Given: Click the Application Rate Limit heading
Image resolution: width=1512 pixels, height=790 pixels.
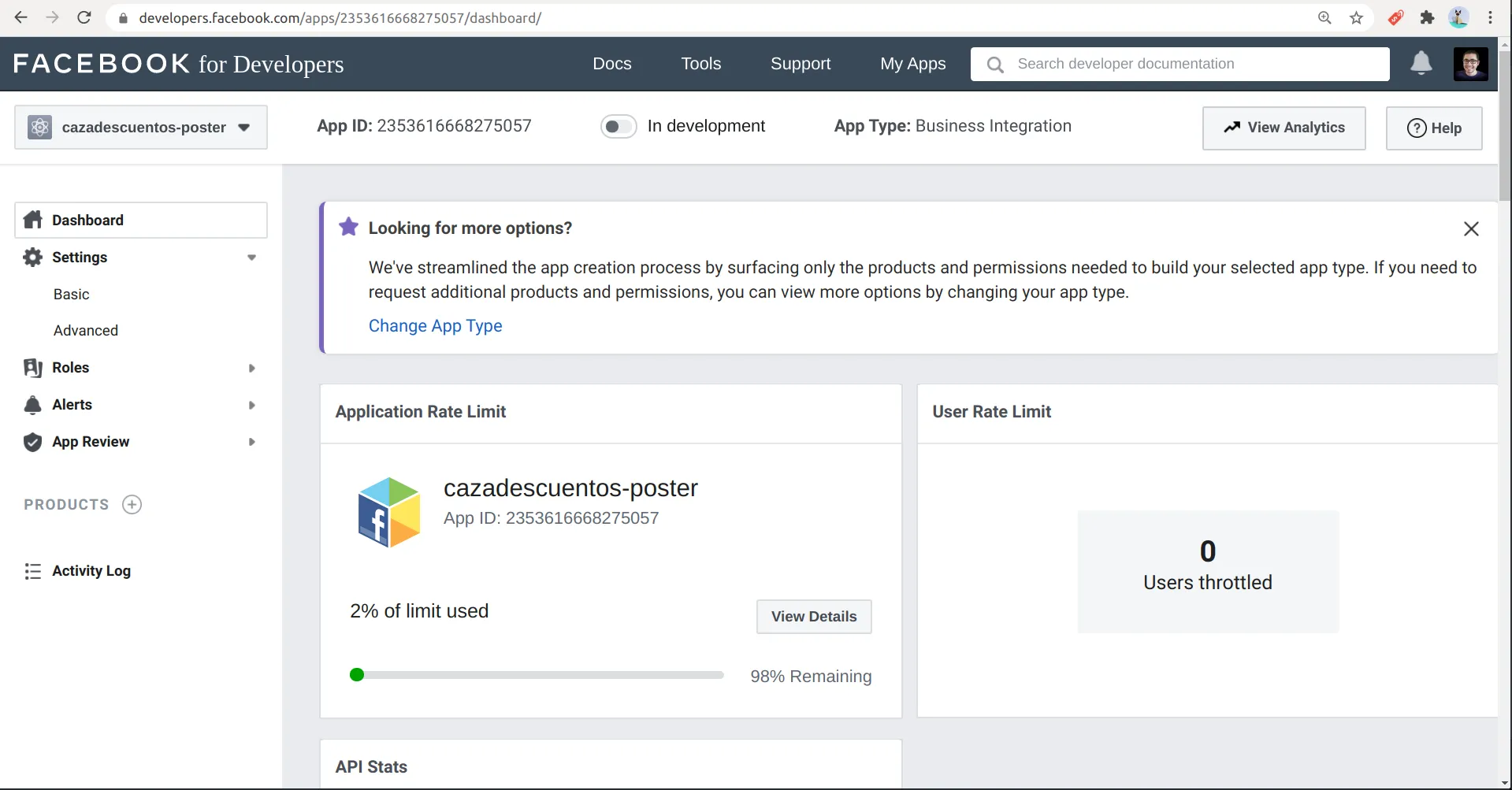Looking at the screenshot, I should pyautogui.click(x=421, y=412).
